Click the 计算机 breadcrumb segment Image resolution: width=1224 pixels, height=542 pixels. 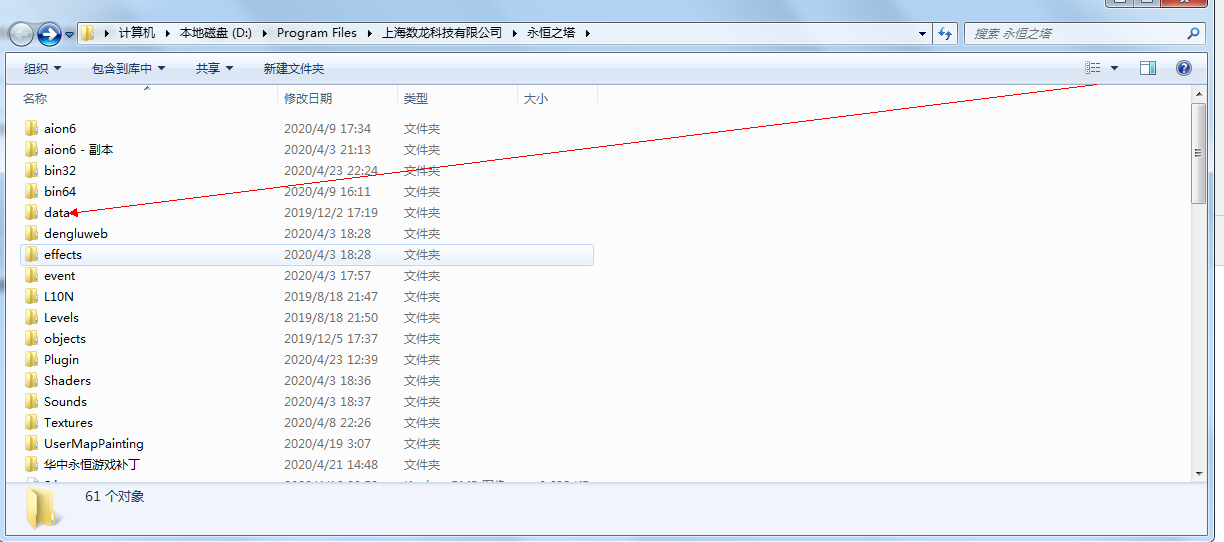coord(137,33)
